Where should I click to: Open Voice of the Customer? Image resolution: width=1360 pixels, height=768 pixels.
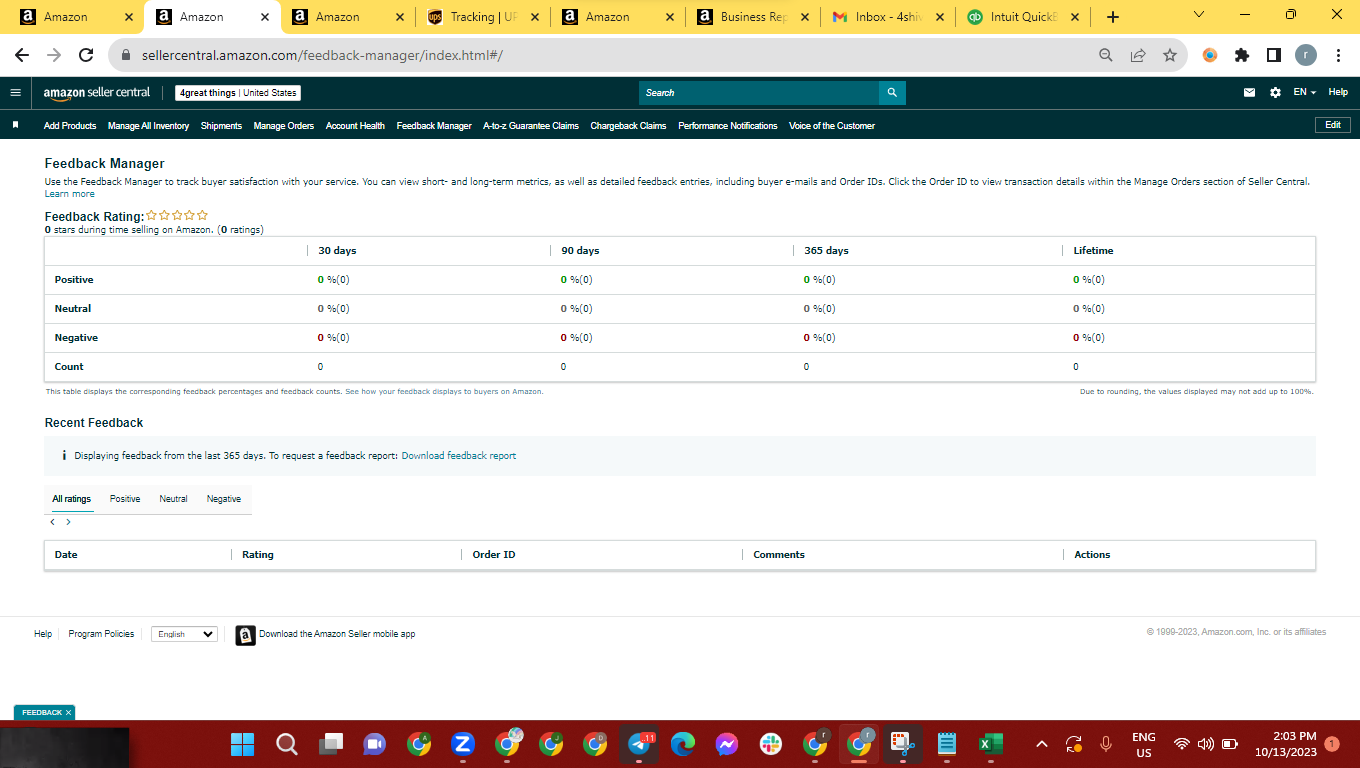tap(832, 126)
